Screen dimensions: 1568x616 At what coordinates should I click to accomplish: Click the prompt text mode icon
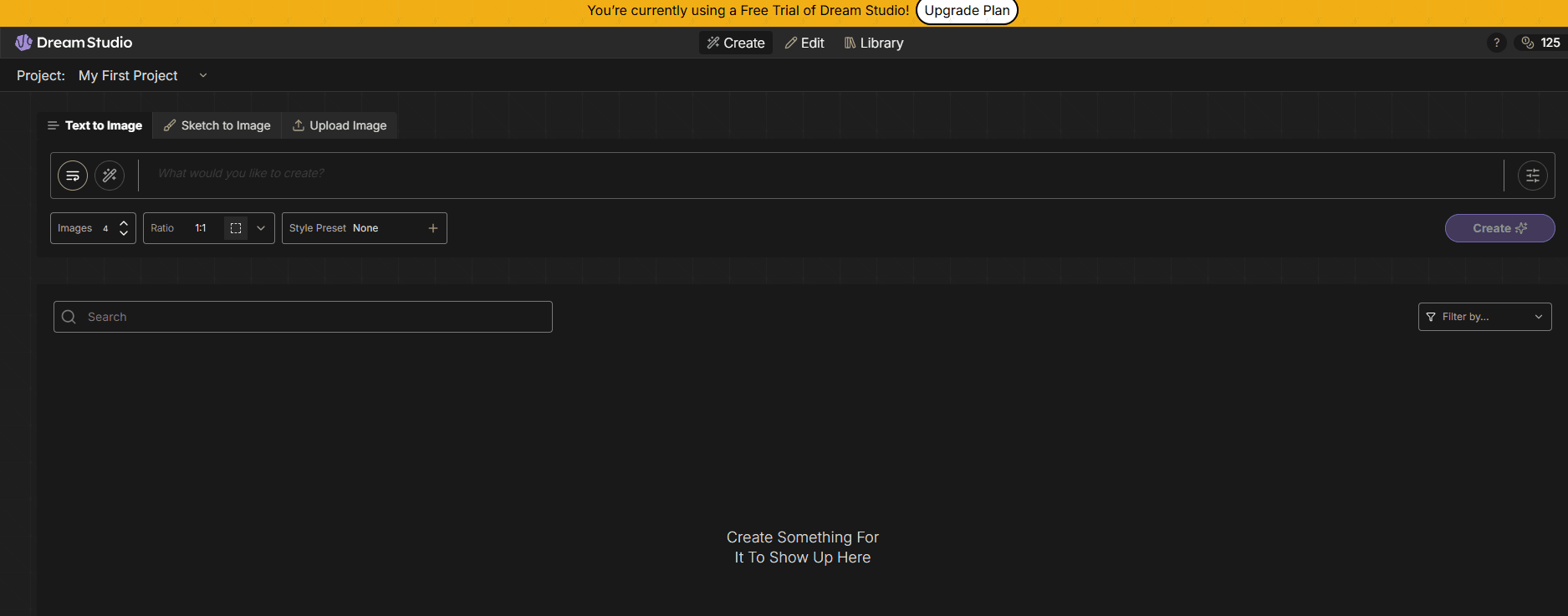[73, 176]
